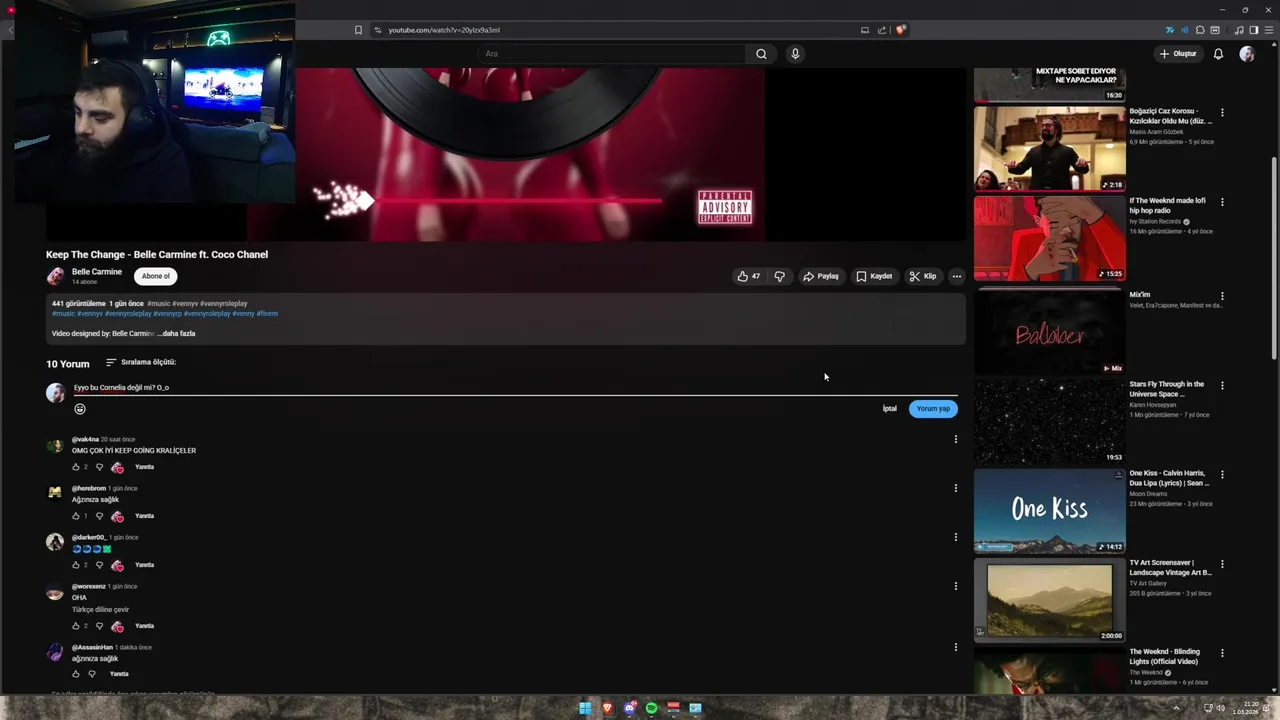Click the taskbar volume speaker icon
The width and height of the screenshot is (1280, 720).
point(1220,708)
